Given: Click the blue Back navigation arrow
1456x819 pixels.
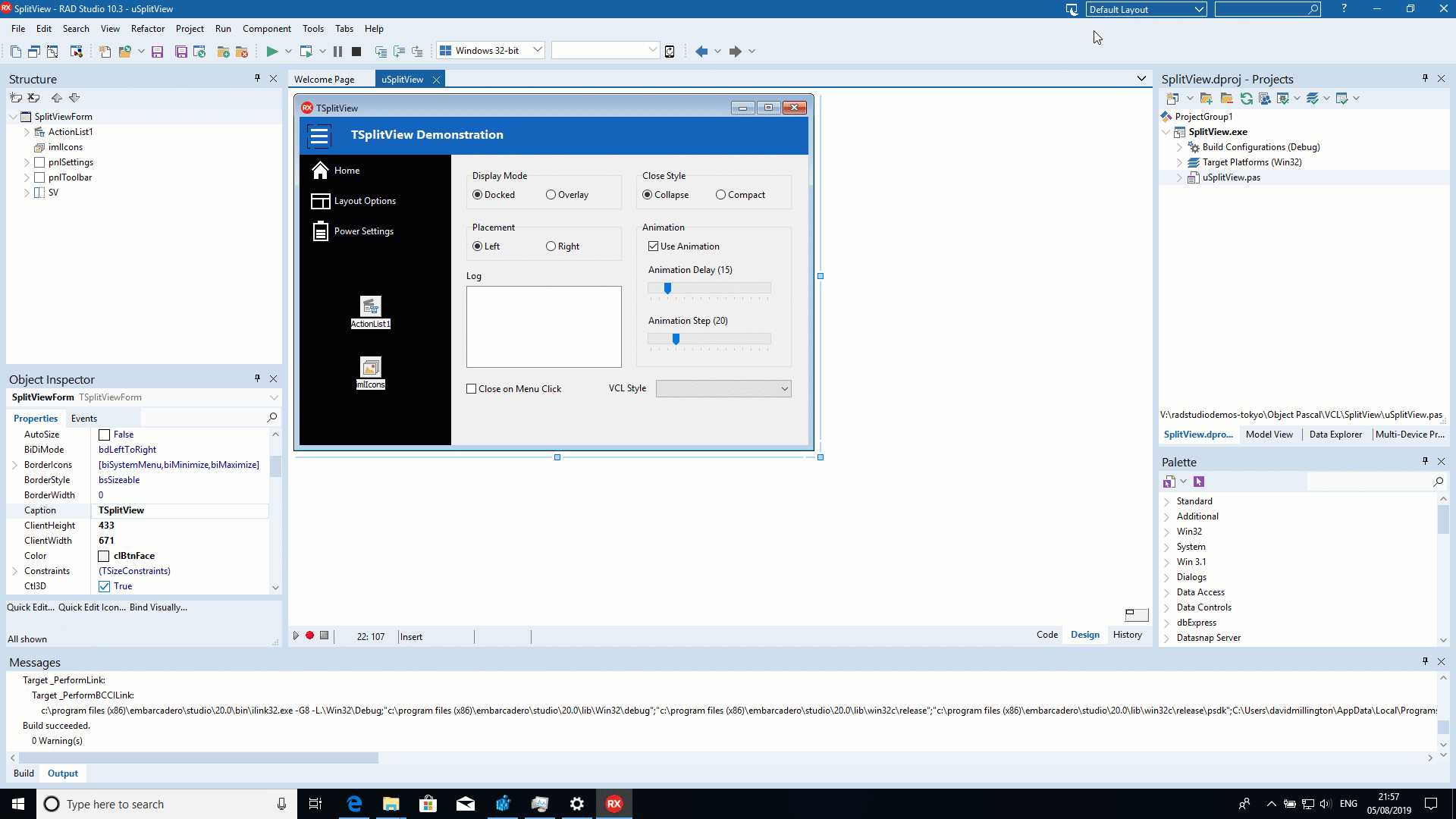Looking at the screenshot, I should pos(701,52).
